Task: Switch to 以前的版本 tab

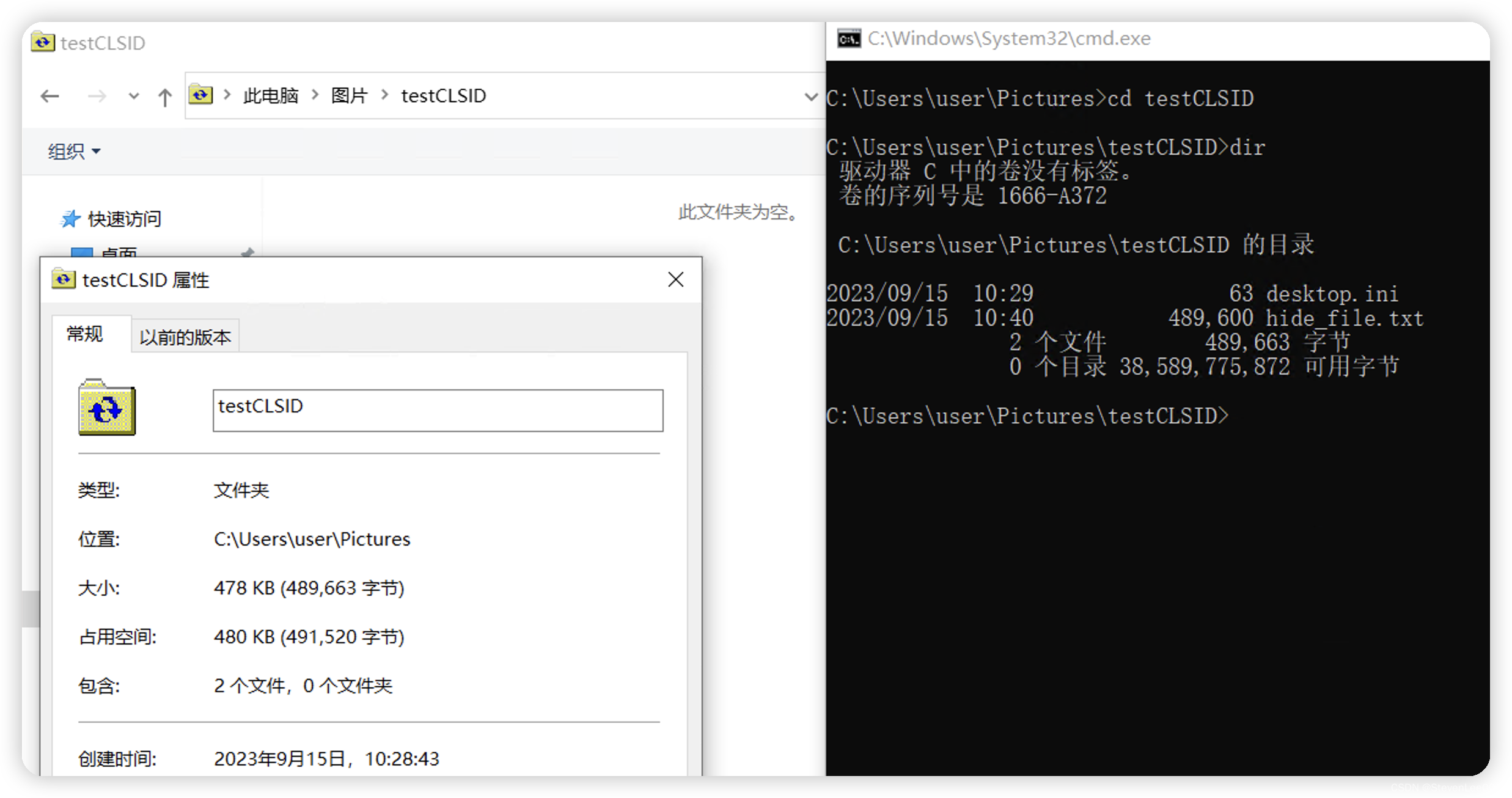Action: [x=185, y=337]
